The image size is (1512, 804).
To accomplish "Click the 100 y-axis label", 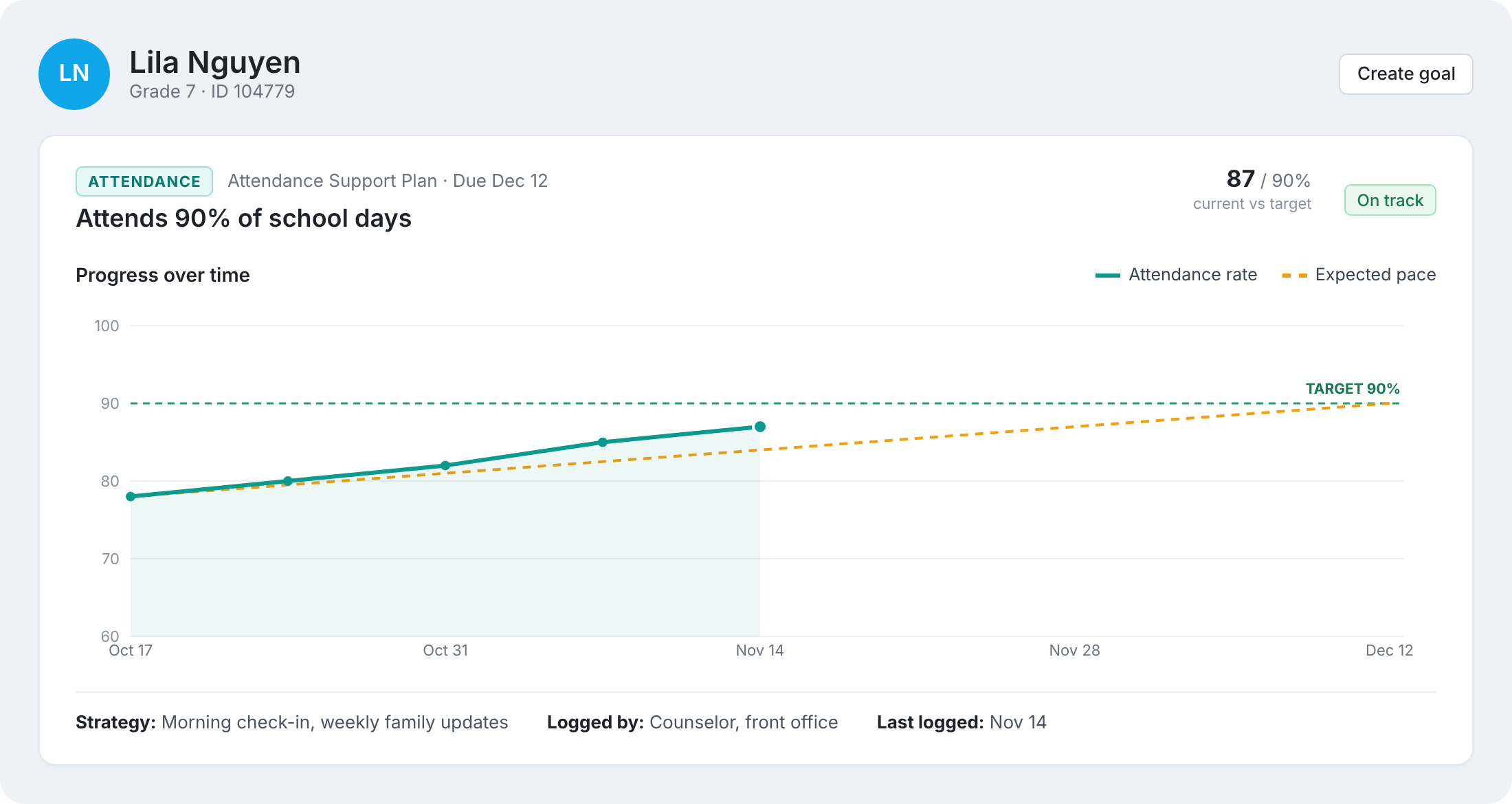I will coord(107,326).
